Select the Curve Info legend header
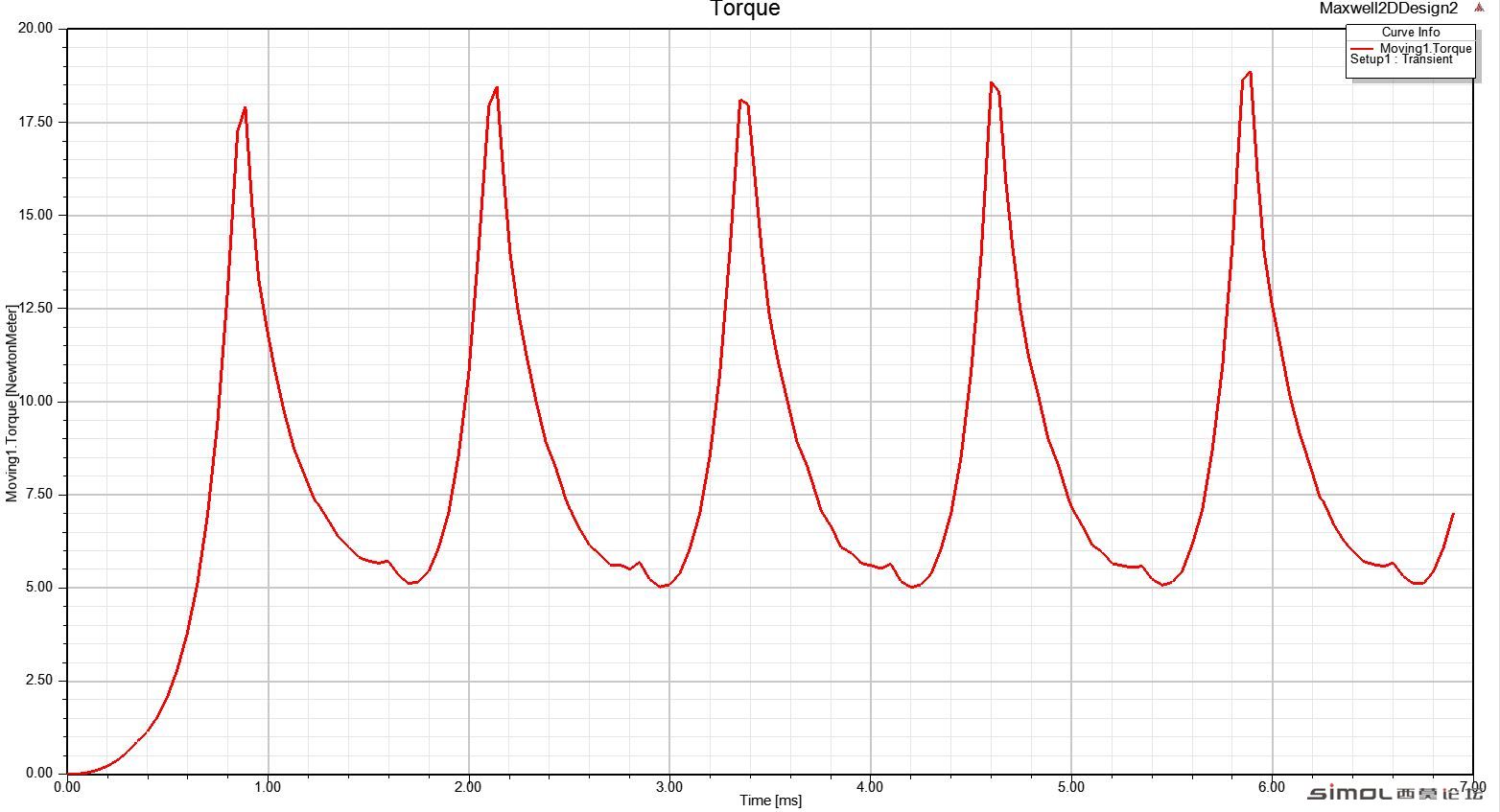The height and width of the screenshot is (812, 1500). tap(1411, 32)
